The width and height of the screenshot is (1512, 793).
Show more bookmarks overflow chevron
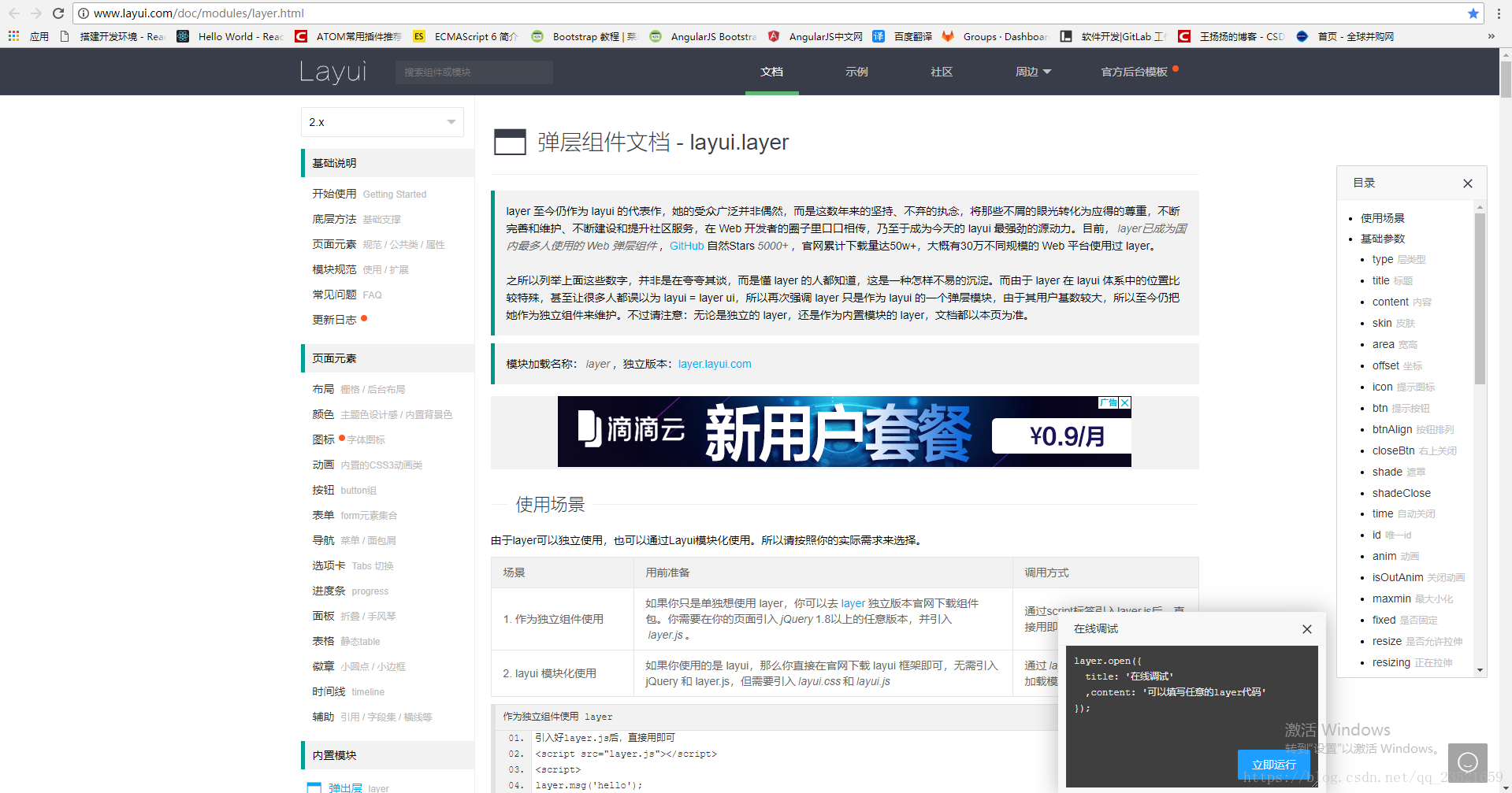coord(1491,36)
